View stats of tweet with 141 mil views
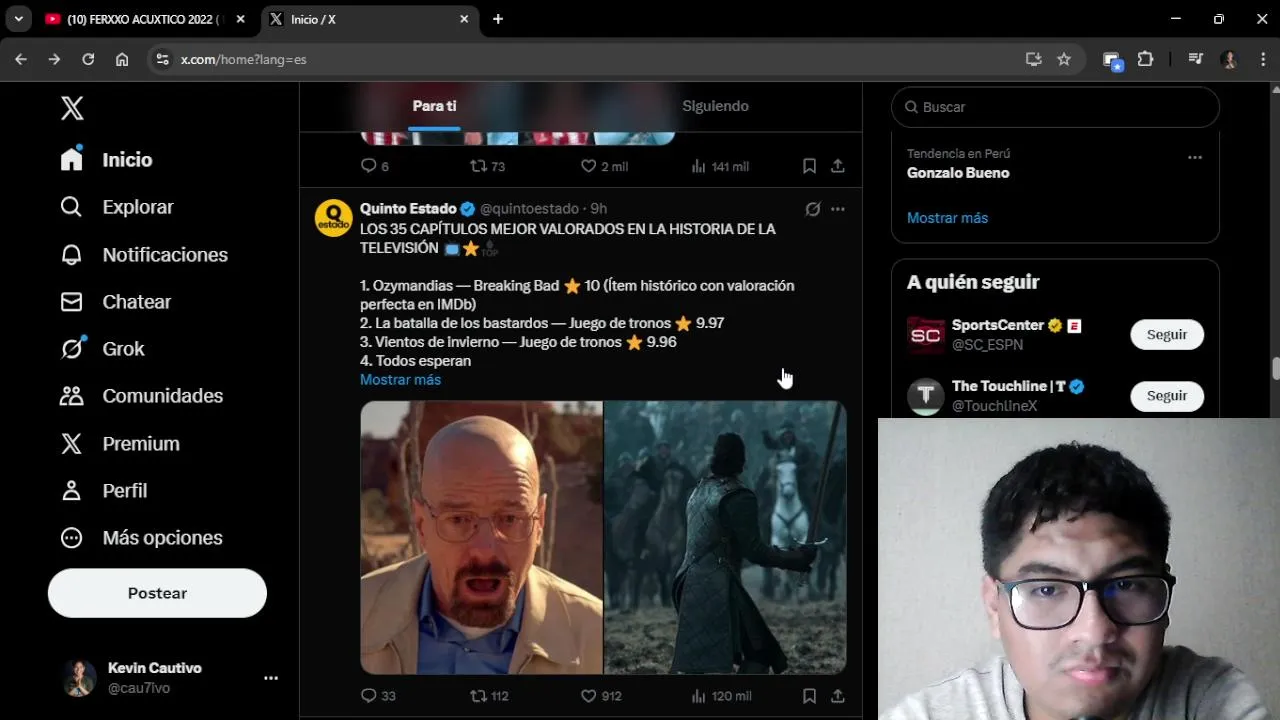1280x720 pixels. coord(720,166)
